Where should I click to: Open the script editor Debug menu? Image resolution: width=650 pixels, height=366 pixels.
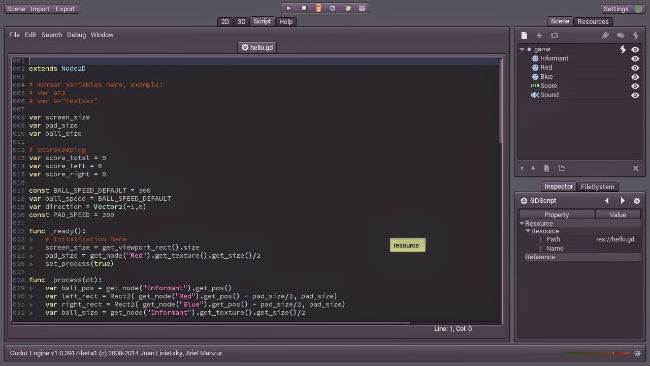point(76,35)
